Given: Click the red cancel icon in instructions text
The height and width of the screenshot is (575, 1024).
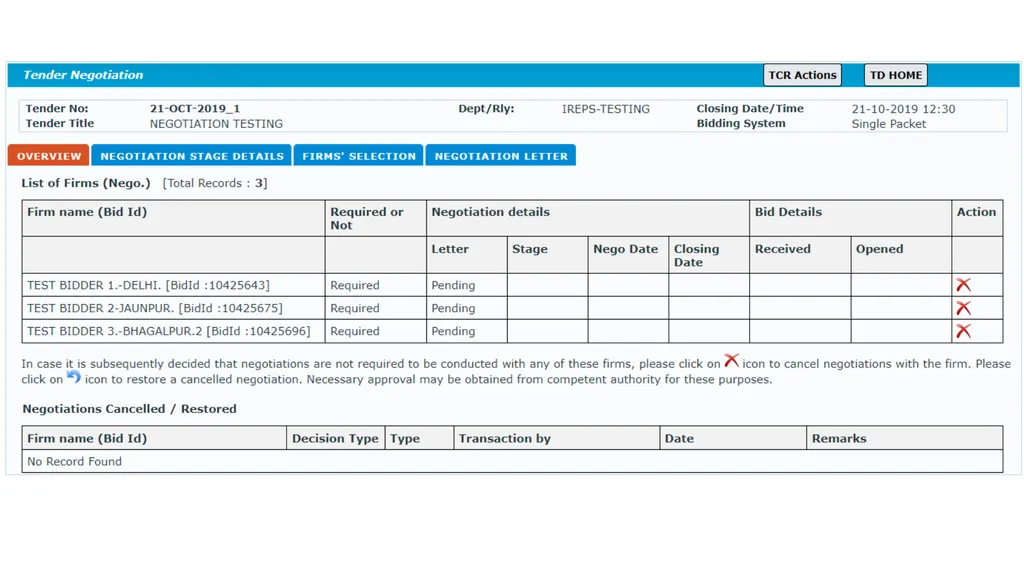Looking at the screenshot, I should tap(731, 361).
